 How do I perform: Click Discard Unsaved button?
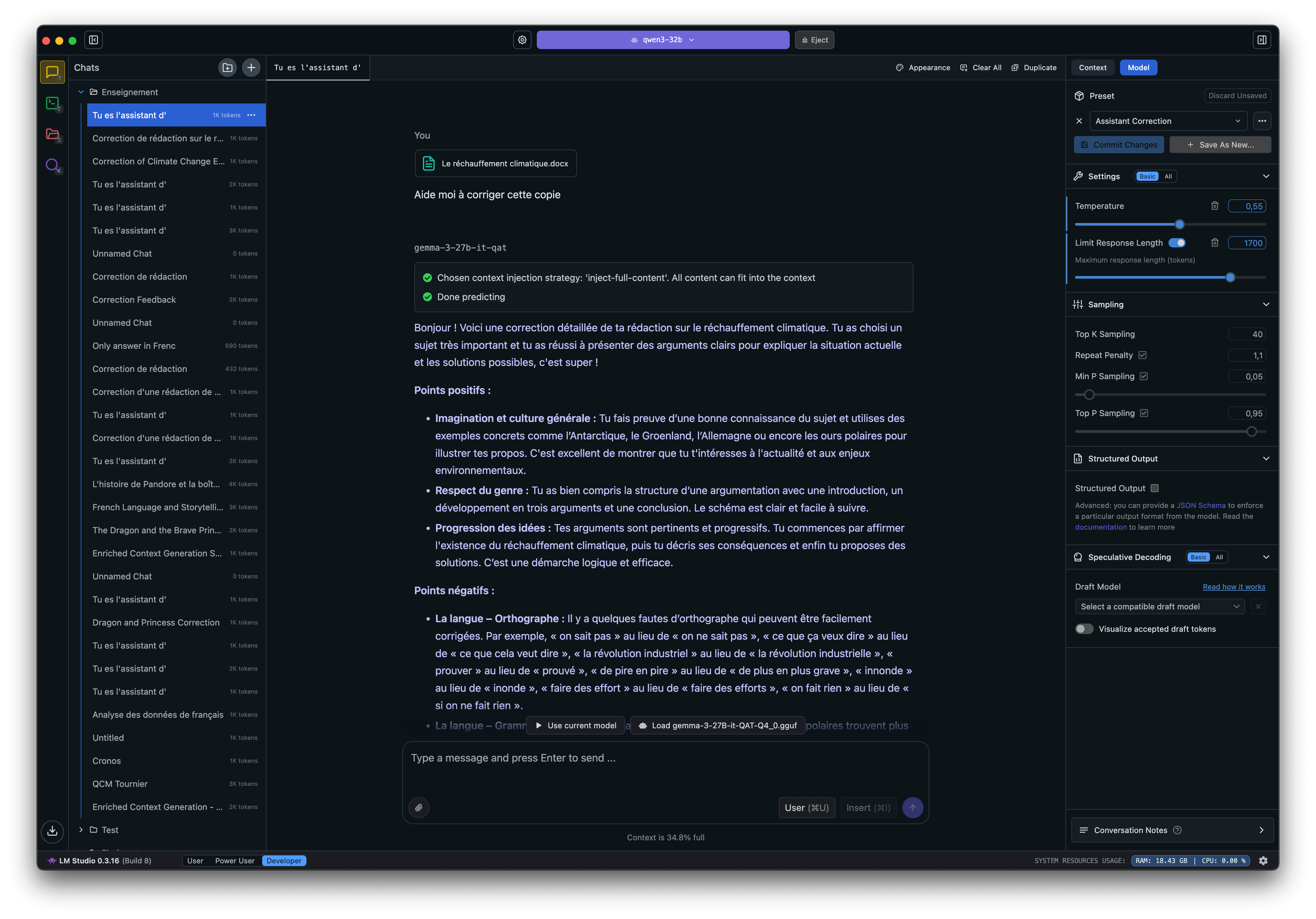coord(1237,96)
